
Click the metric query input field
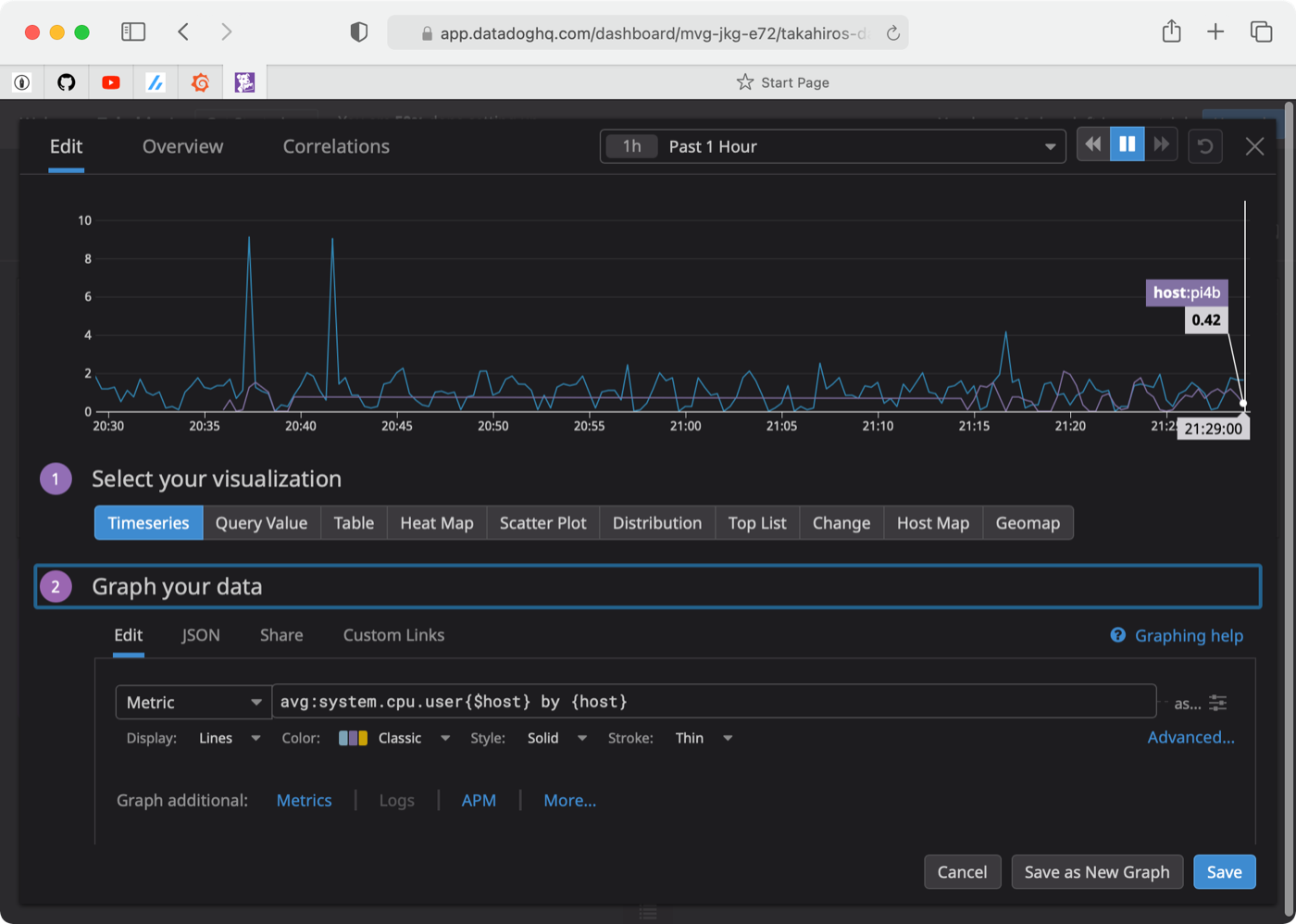point(714,702)
